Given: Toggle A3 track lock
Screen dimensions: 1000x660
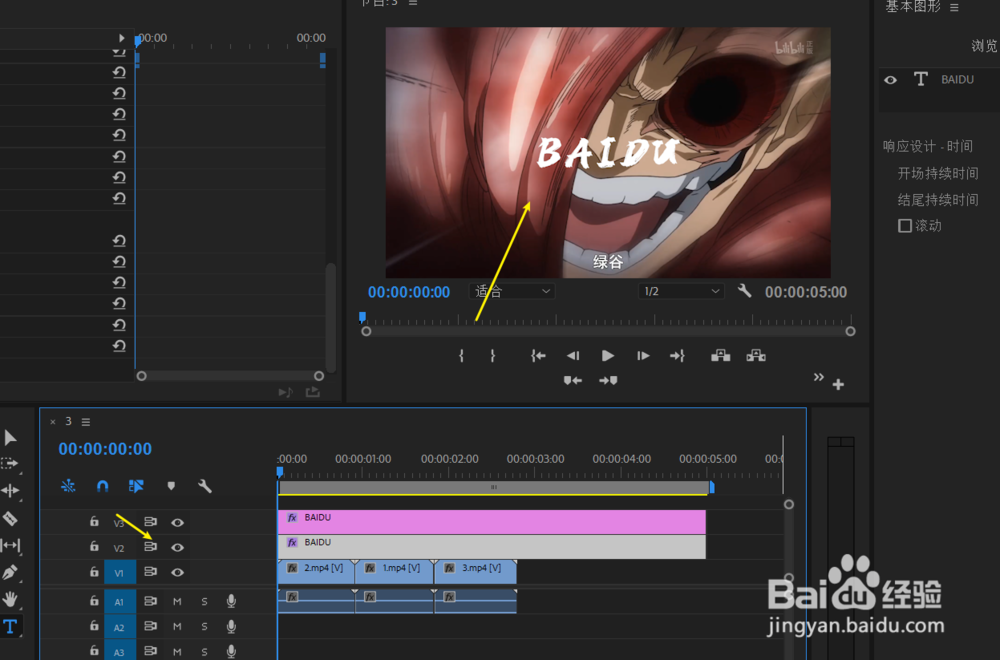Looking at the screenshot, I should point(94,651).
